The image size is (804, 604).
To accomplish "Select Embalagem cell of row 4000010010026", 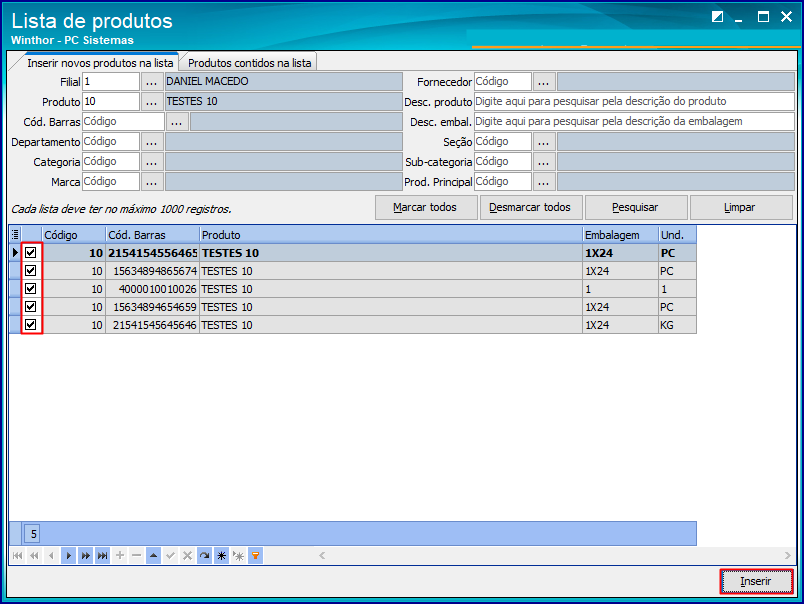I will 620,289.
